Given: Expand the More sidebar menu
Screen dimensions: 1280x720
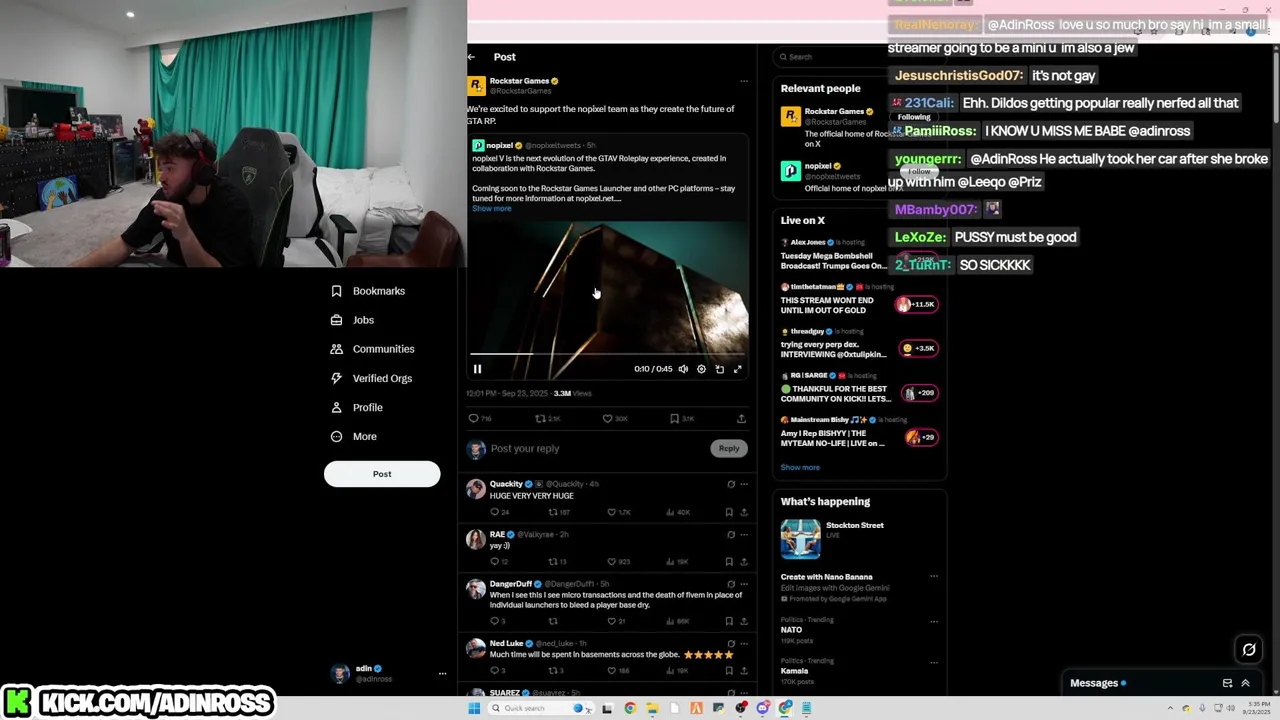Looking at the screenshot, I should [x=354, y=436].
